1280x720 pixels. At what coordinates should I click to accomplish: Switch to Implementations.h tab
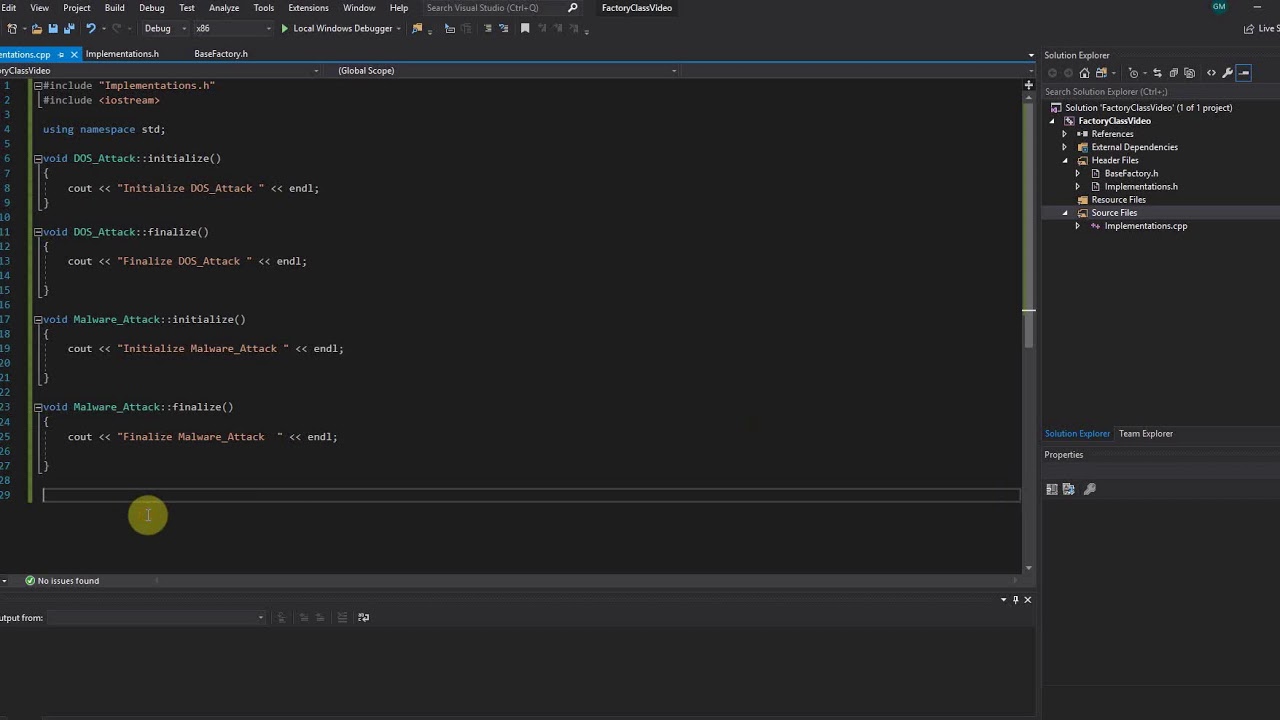(x=122, y=54)
